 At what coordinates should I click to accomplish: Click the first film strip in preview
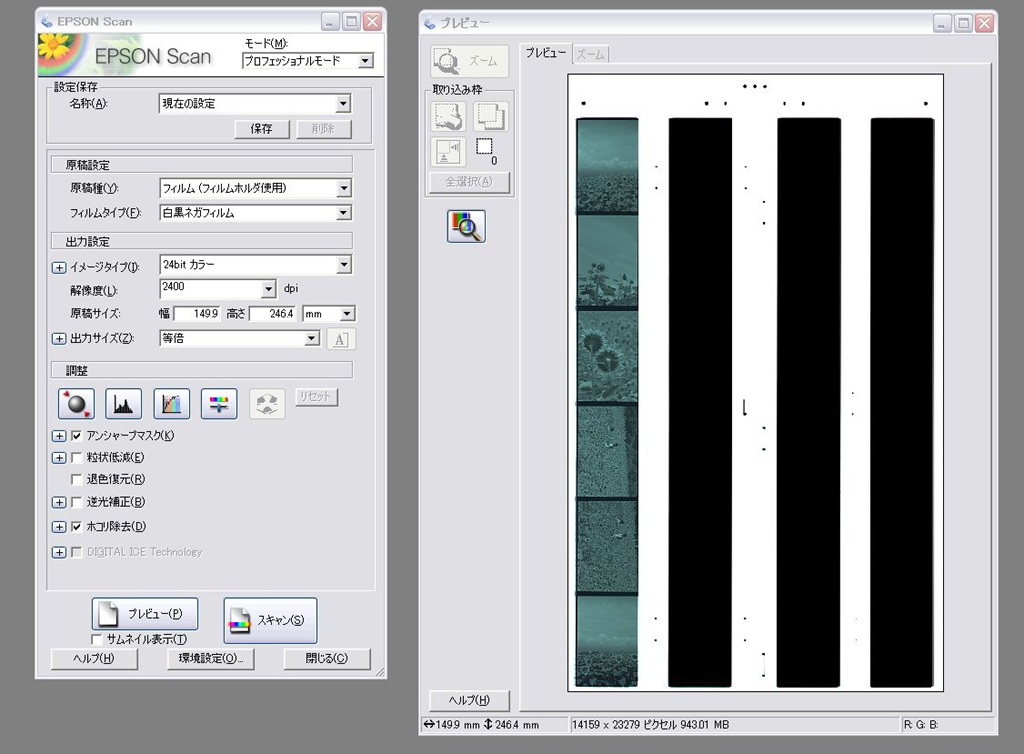tap(607, 400)
